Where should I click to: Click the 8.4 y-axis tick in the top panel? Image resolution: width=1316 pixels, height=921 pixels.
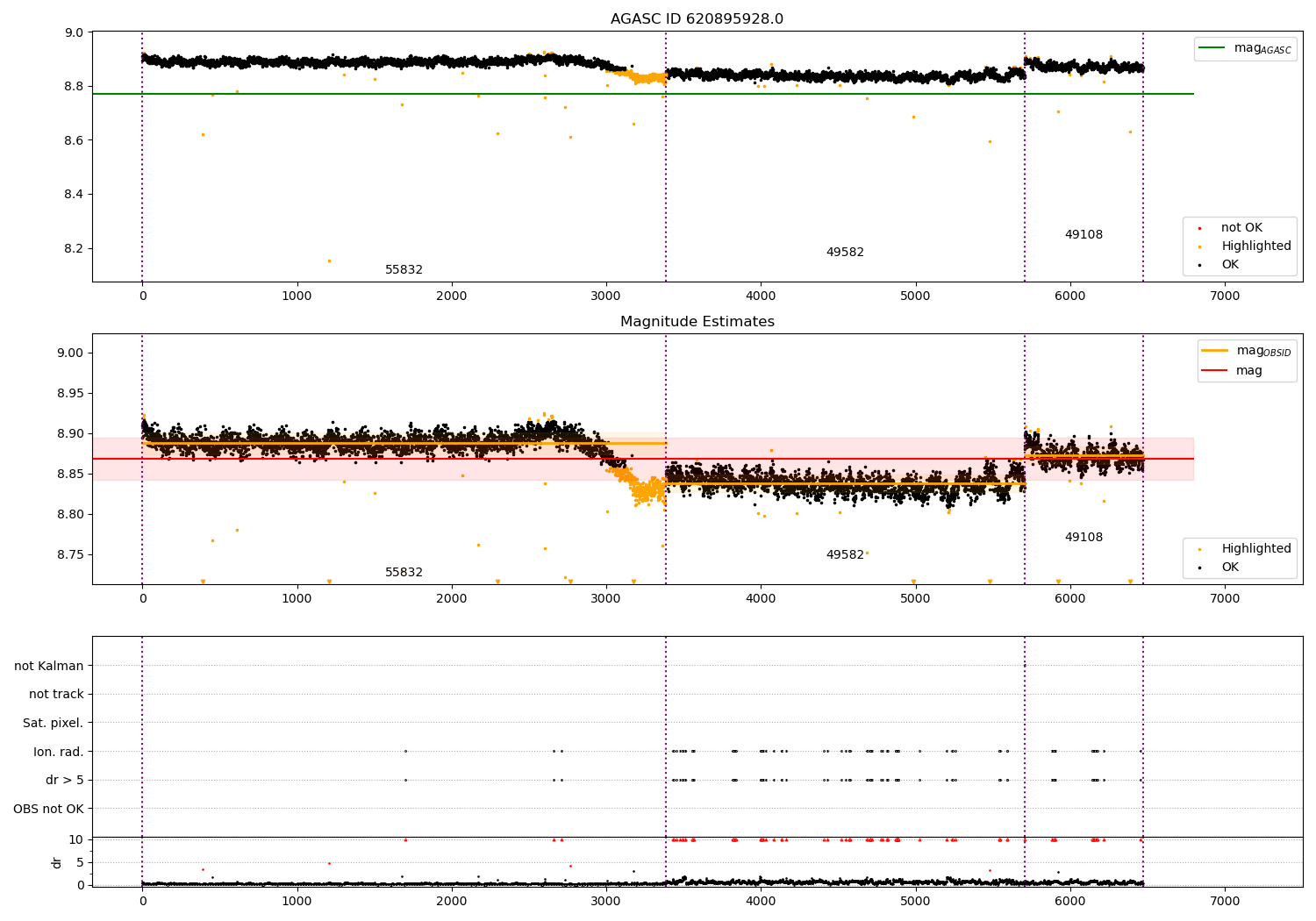(74, 194)
